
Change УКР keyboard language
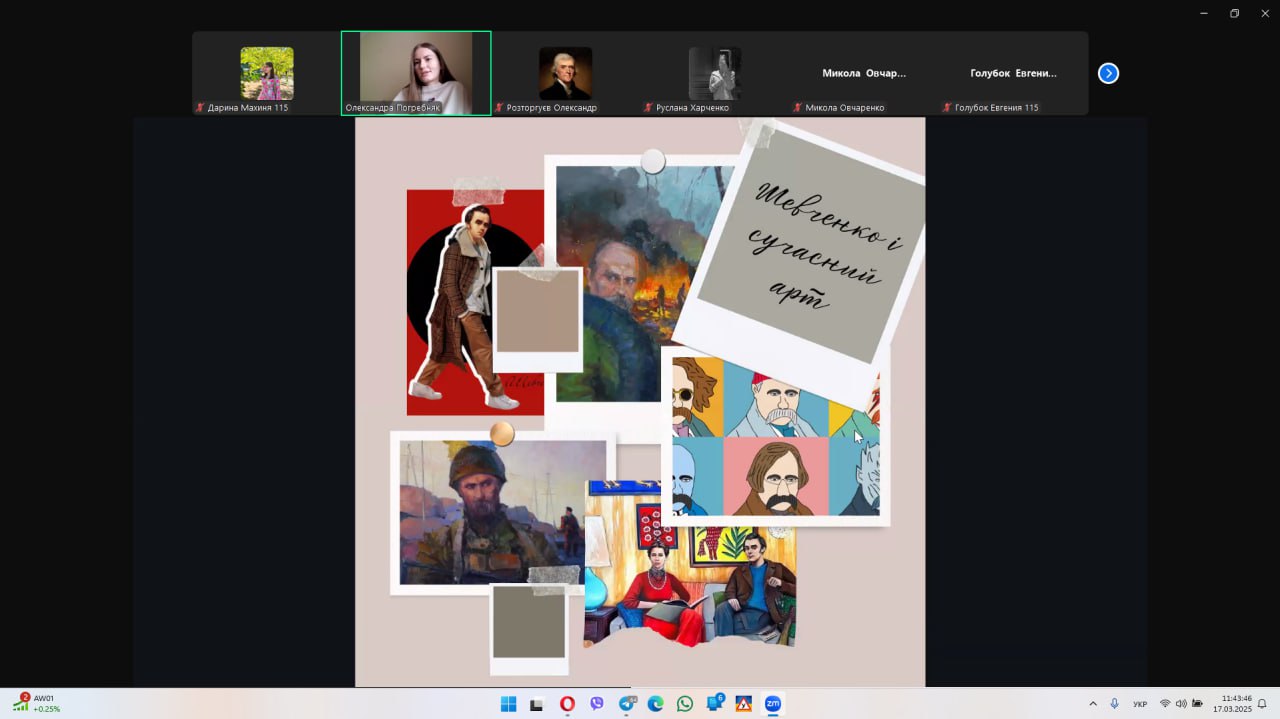[1140, 704]
